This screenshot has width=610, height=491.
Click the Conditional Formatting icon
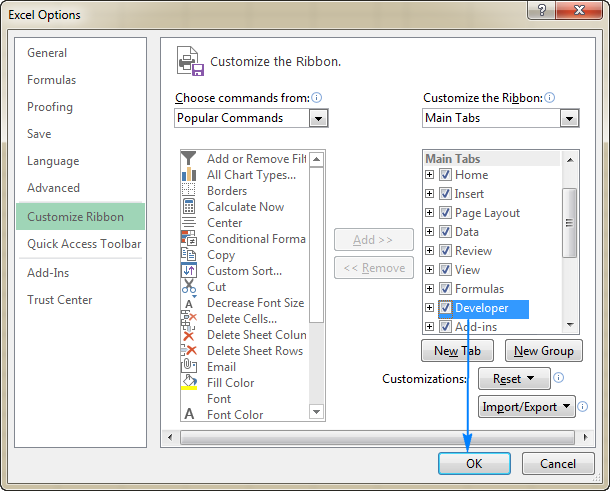click(189, 239)
